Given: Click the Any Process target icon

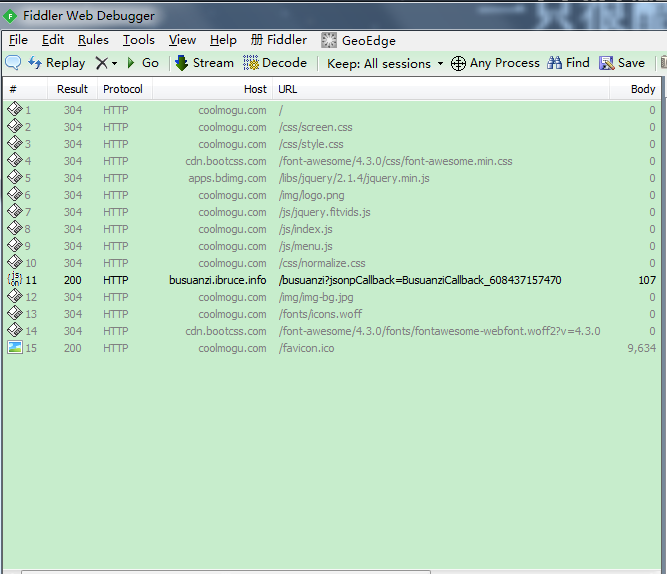Looking at the screenshot, I should click(458, 63).
